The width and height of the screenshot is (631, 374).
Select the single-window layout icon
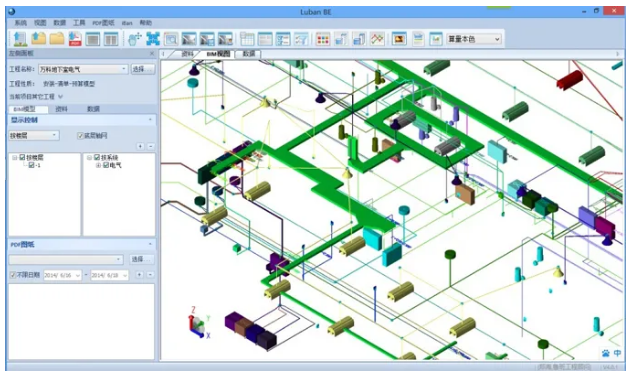[x=93, y=39]
